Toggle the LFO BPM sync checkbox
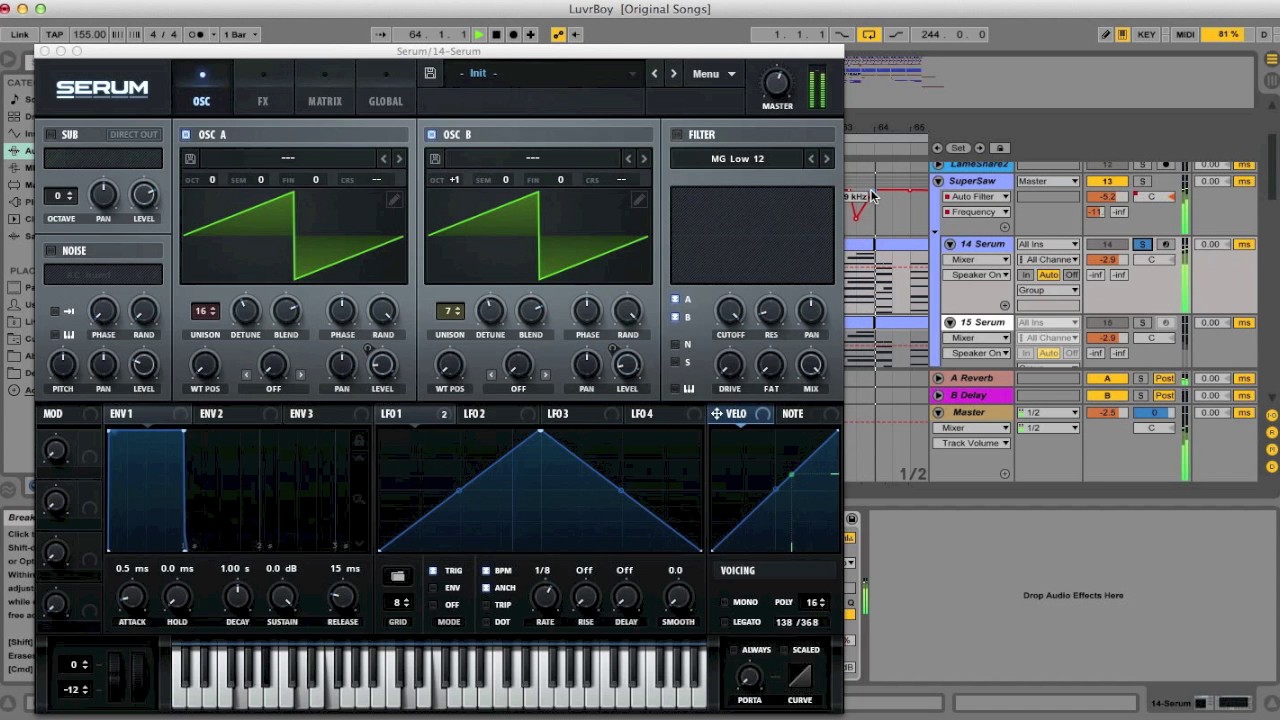 pyautogui.click(x=487, y=571)
